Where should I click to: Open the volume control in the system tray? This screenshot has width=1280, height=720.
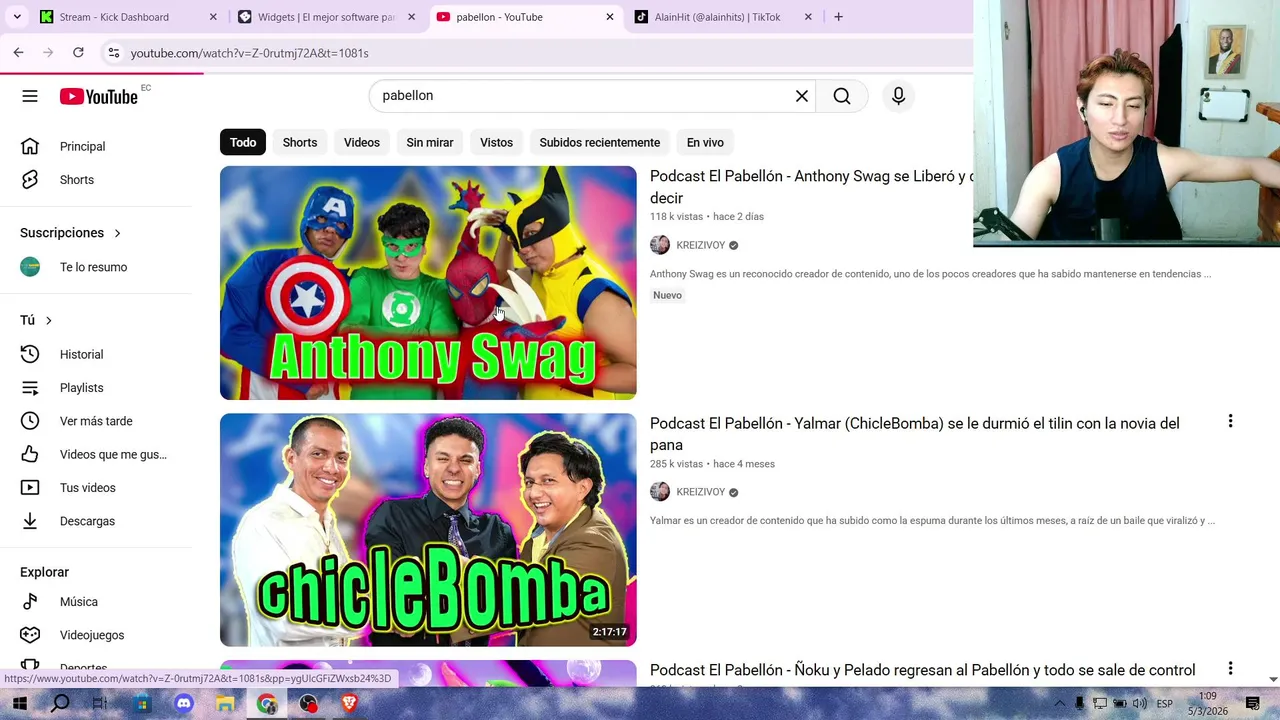[1140, 704]
